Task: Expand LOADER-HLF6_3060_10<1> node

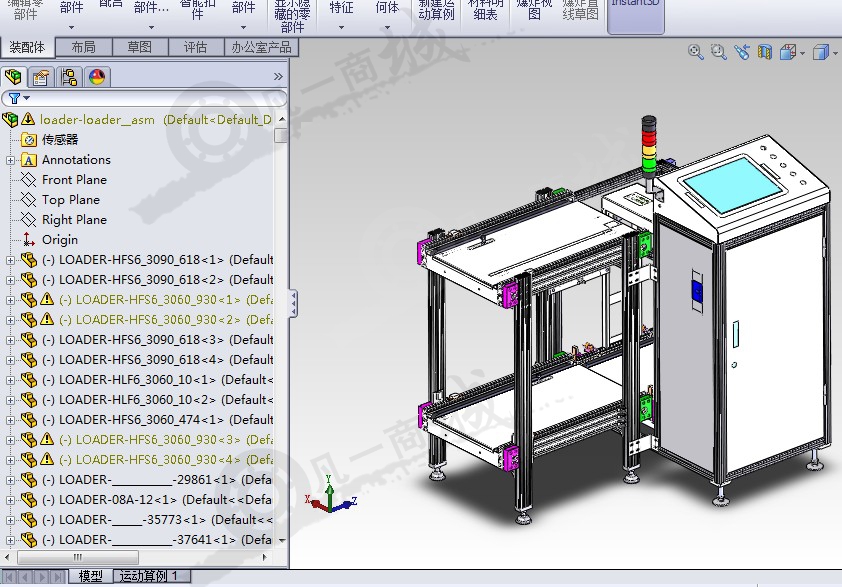Action: (x=10, y=380)
